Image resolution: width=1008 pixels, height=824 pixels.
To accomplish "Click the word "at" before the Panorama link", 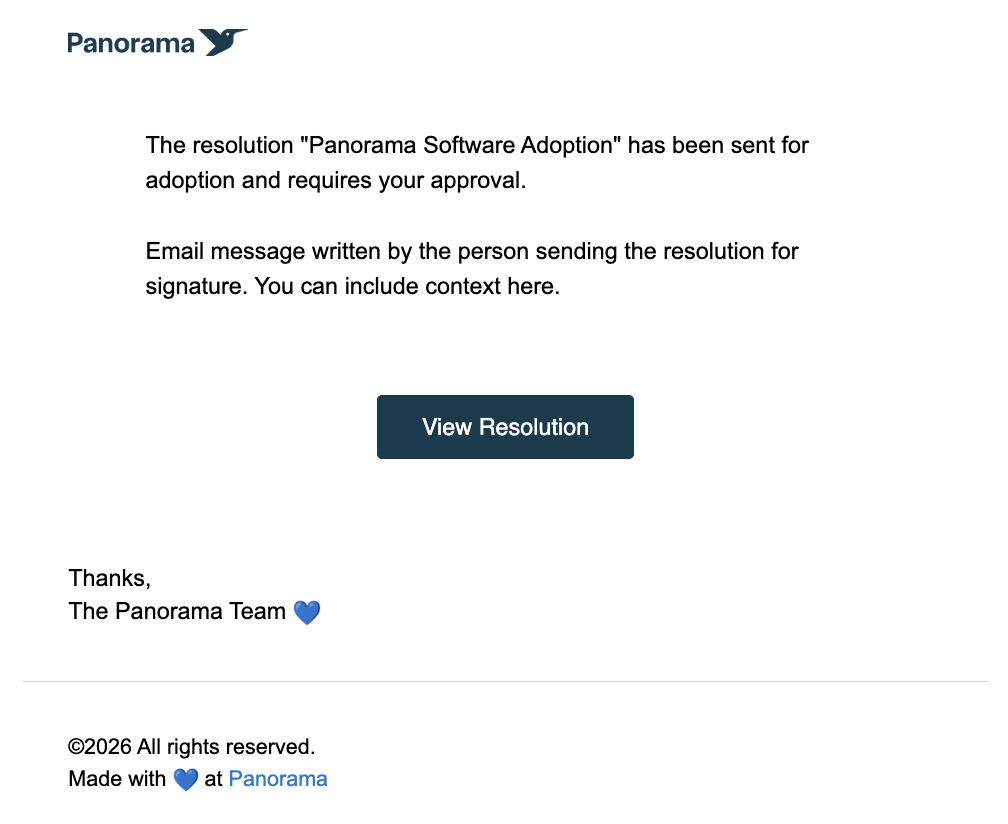I will 213,778.
